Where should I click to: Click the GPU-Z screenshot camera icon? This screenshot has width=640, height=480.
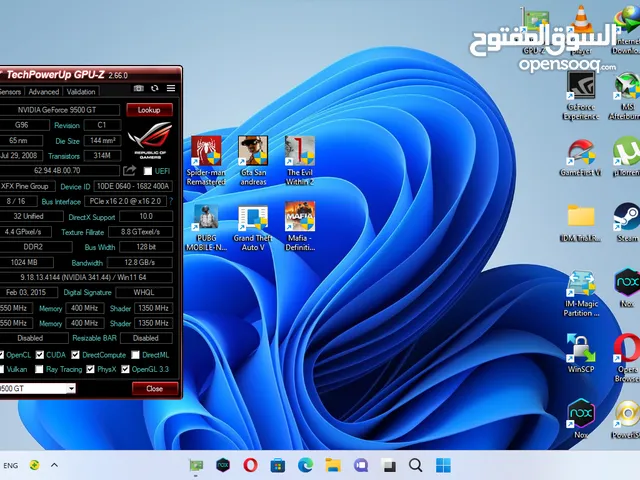tap(139, 88)
